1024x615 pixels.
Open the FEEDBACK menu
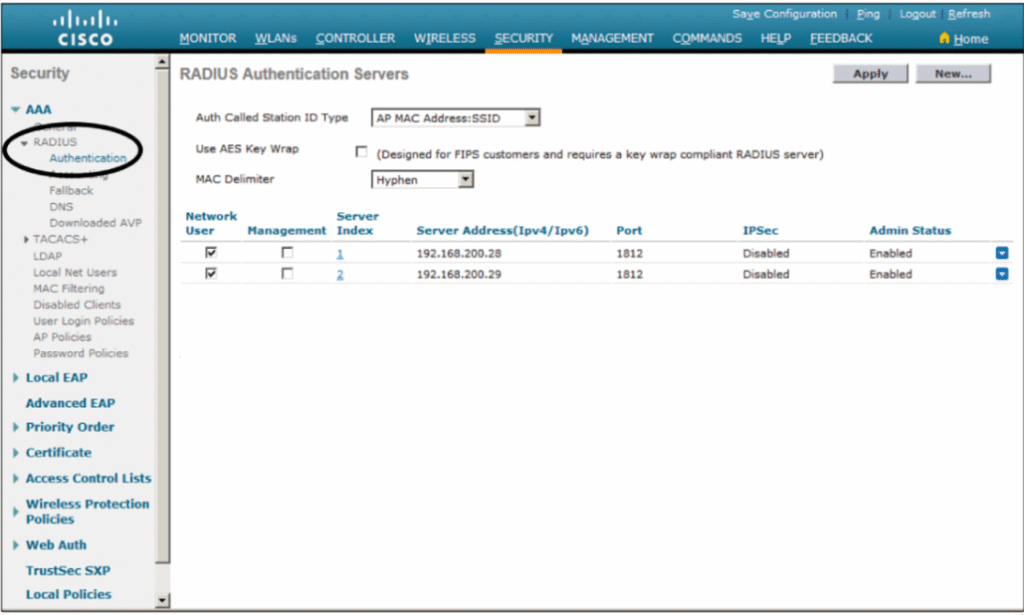[841, 39]
